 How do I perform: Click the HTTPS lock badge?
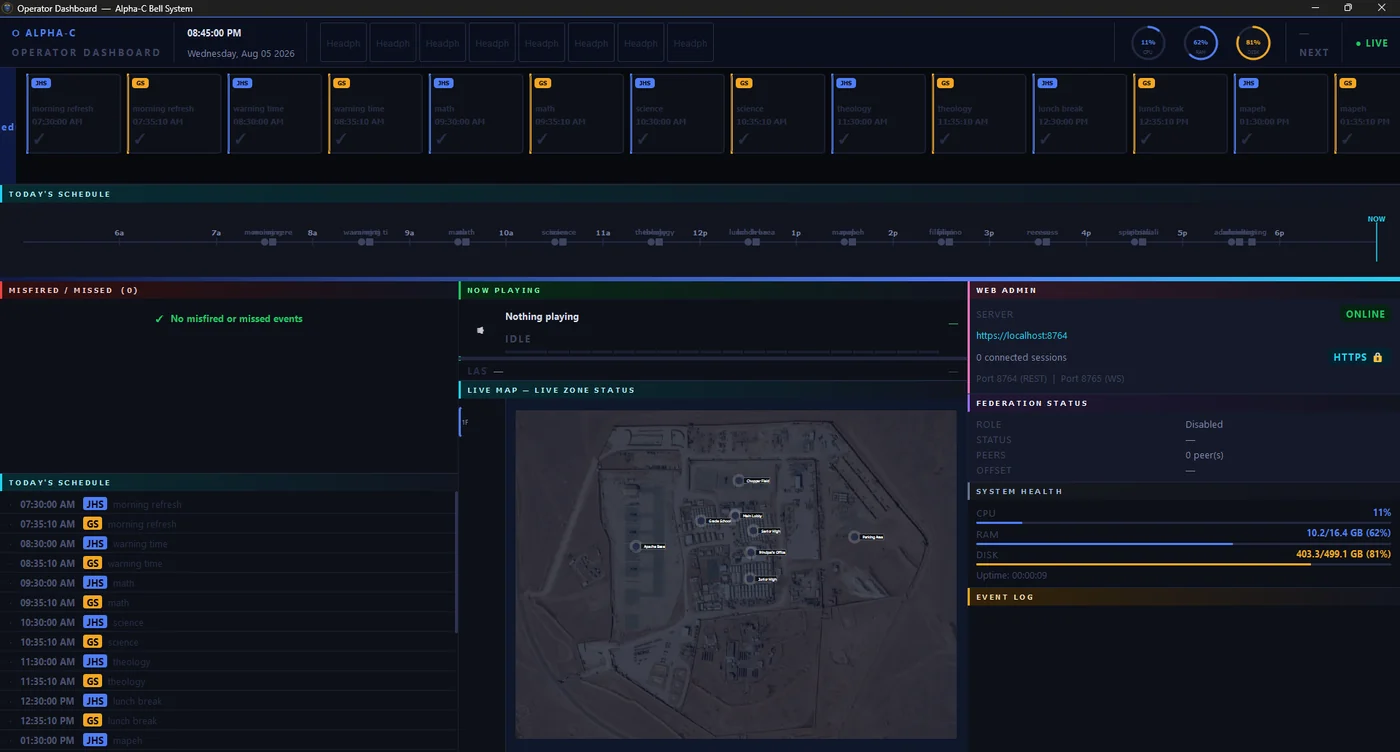(1357, 357)
